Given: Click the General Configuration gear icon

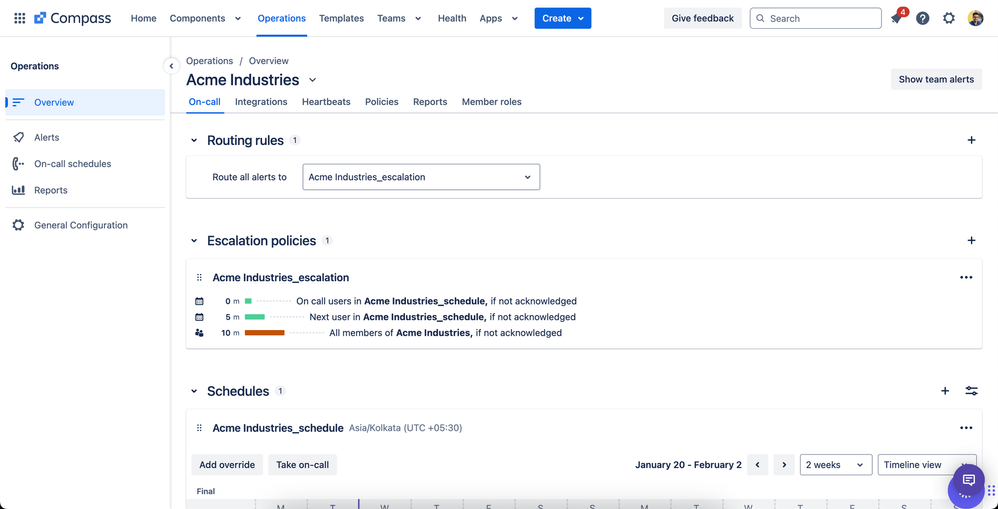Looking at the screenshot, I should click(x=18, y=225).
